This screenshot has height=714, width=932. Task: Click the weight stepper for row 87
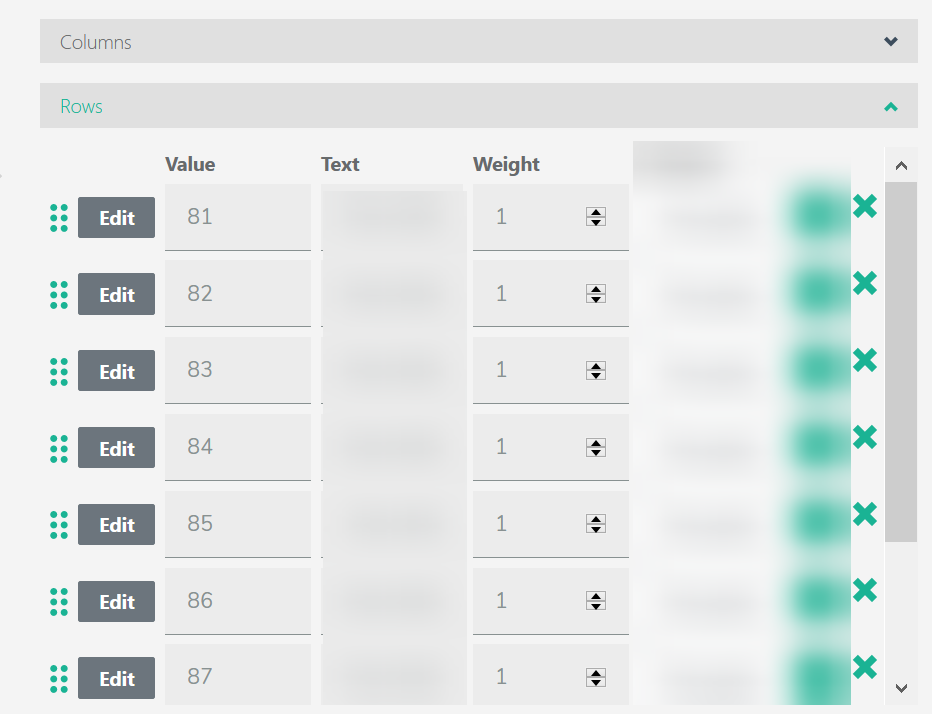click(x=596, y=677)
